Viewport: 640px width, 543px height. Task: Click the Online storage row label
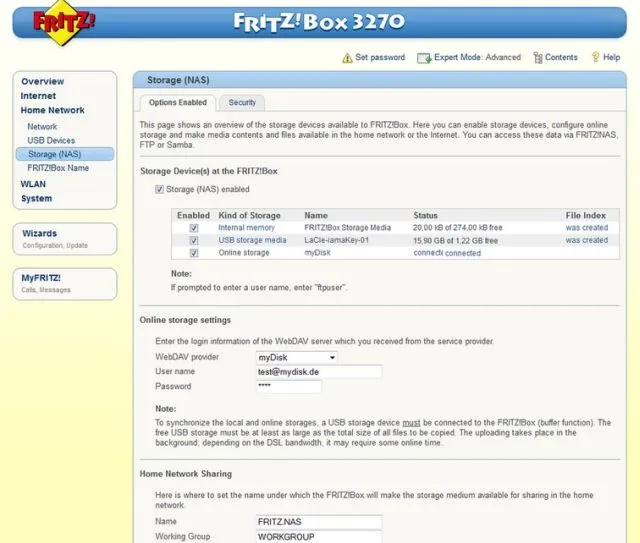(244, 253)
